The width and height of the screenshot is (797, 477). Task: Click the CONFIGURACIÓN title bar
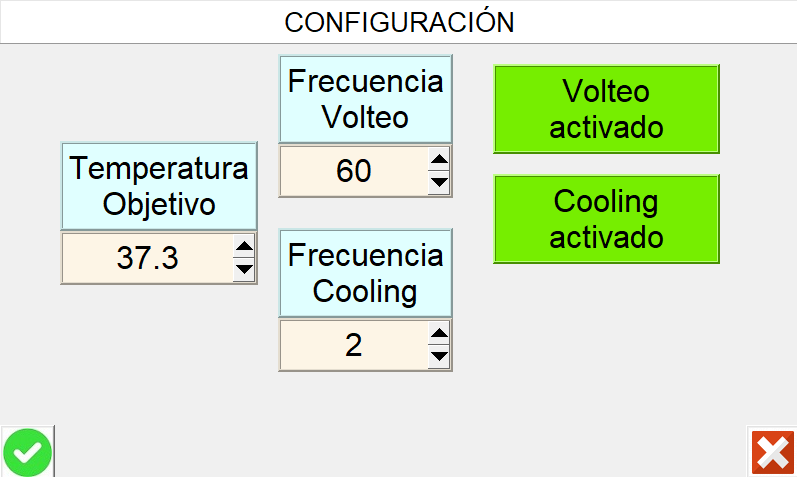(398, 22)
